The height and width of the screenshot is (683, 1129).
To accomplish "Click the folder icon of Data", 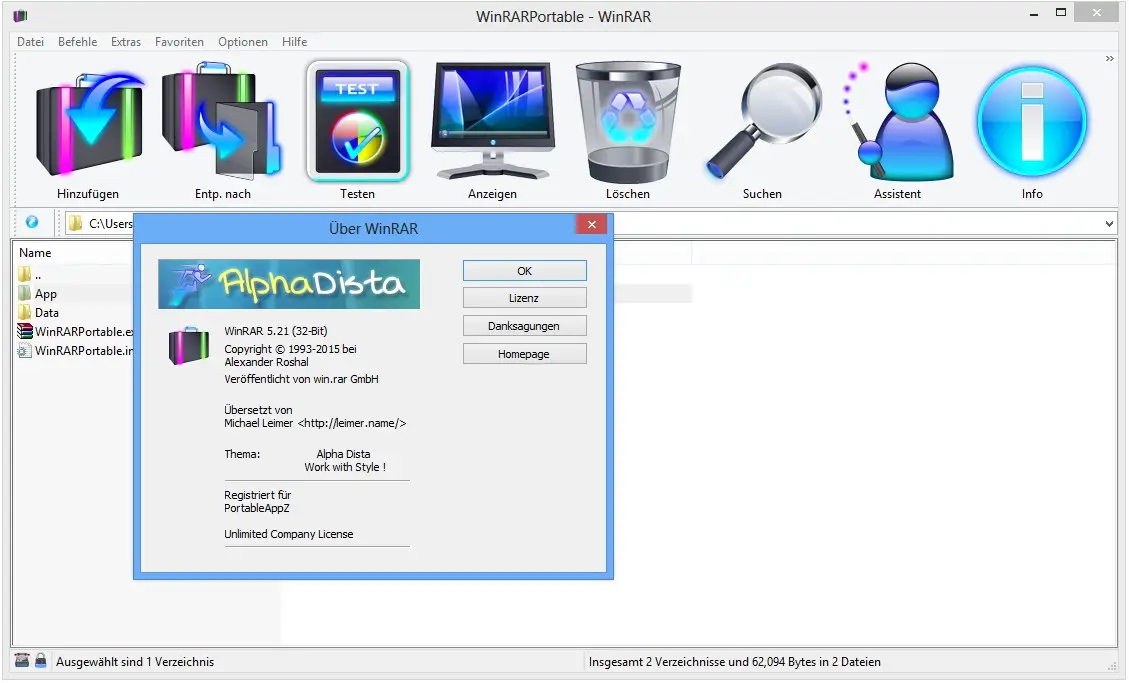I will point(24,312).
